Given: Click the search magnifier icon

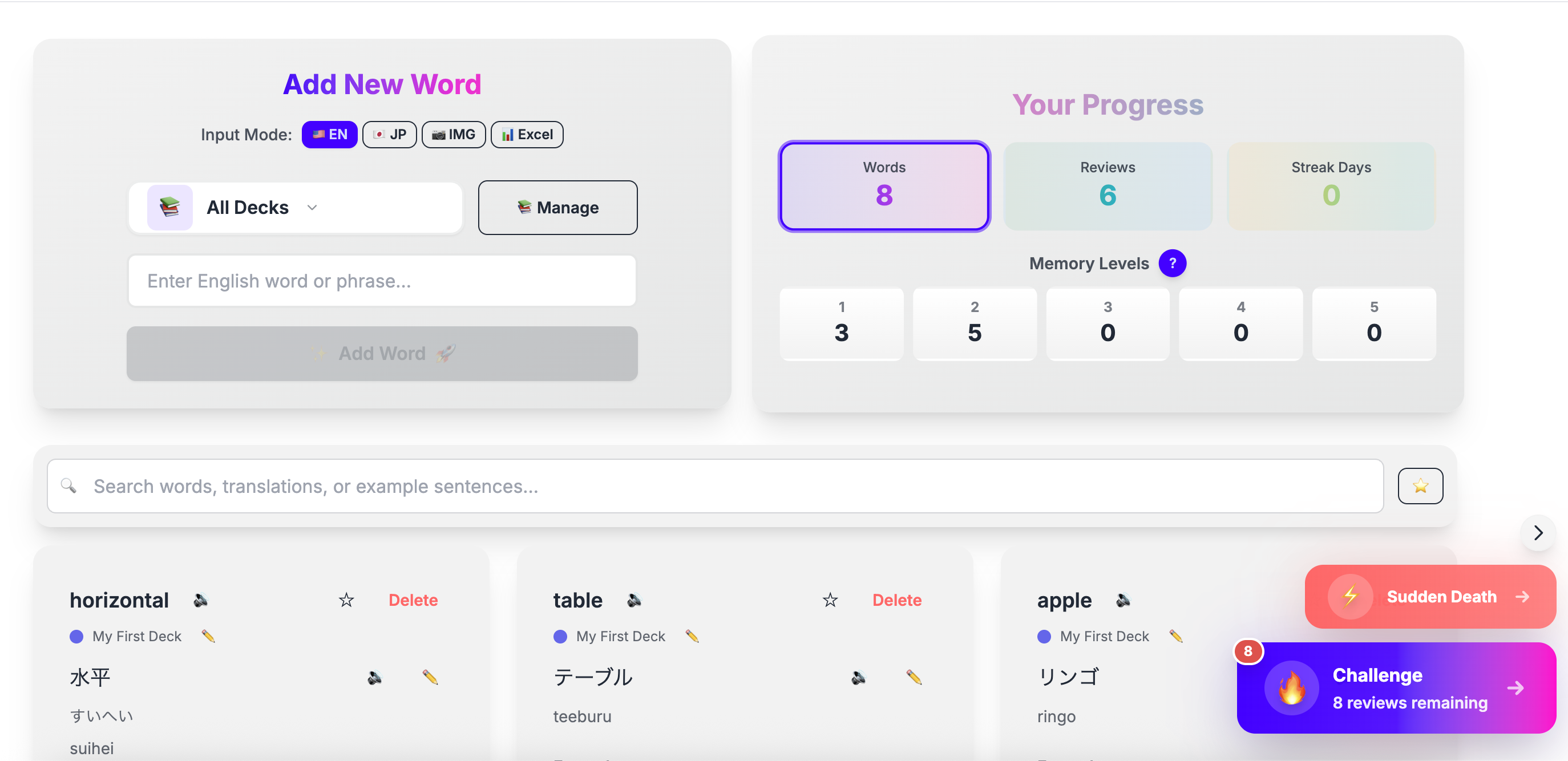Looking at the screenshot, I should (69, 485).
